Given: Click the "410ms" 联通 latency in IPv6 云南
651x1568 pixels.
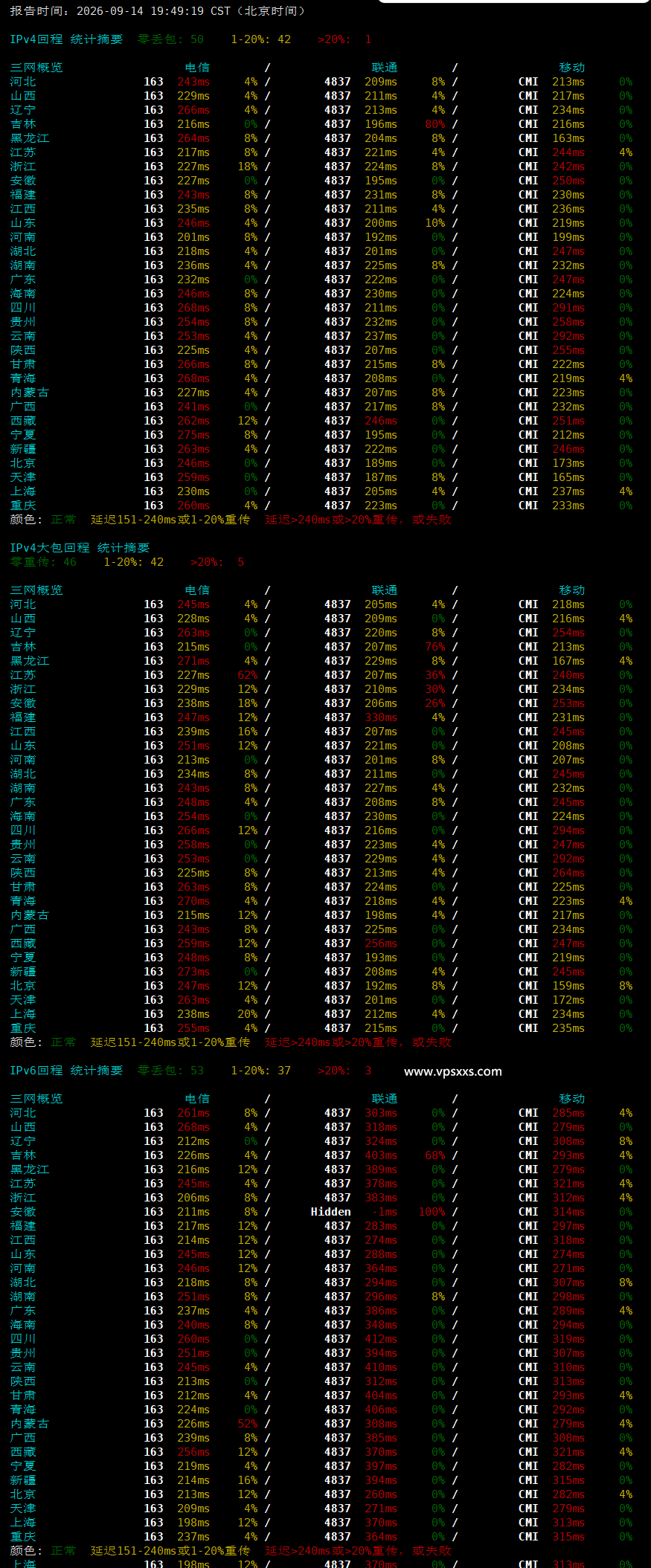Looking at the screenshot, I should pyautogui.click(x=381, y=1367).
